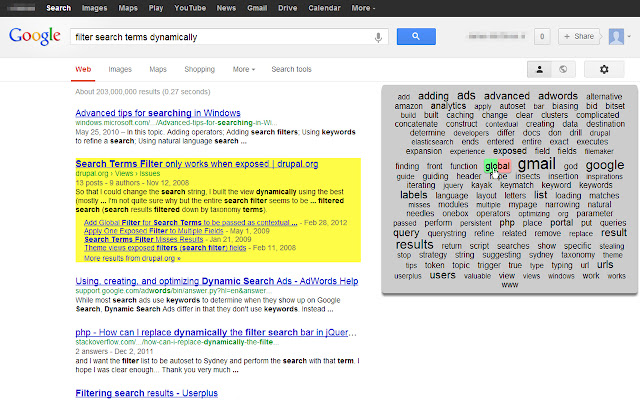Open Search Terms Filter drupal.org result
The height and width of the screenshot is (400, 640).
point(197,164)
